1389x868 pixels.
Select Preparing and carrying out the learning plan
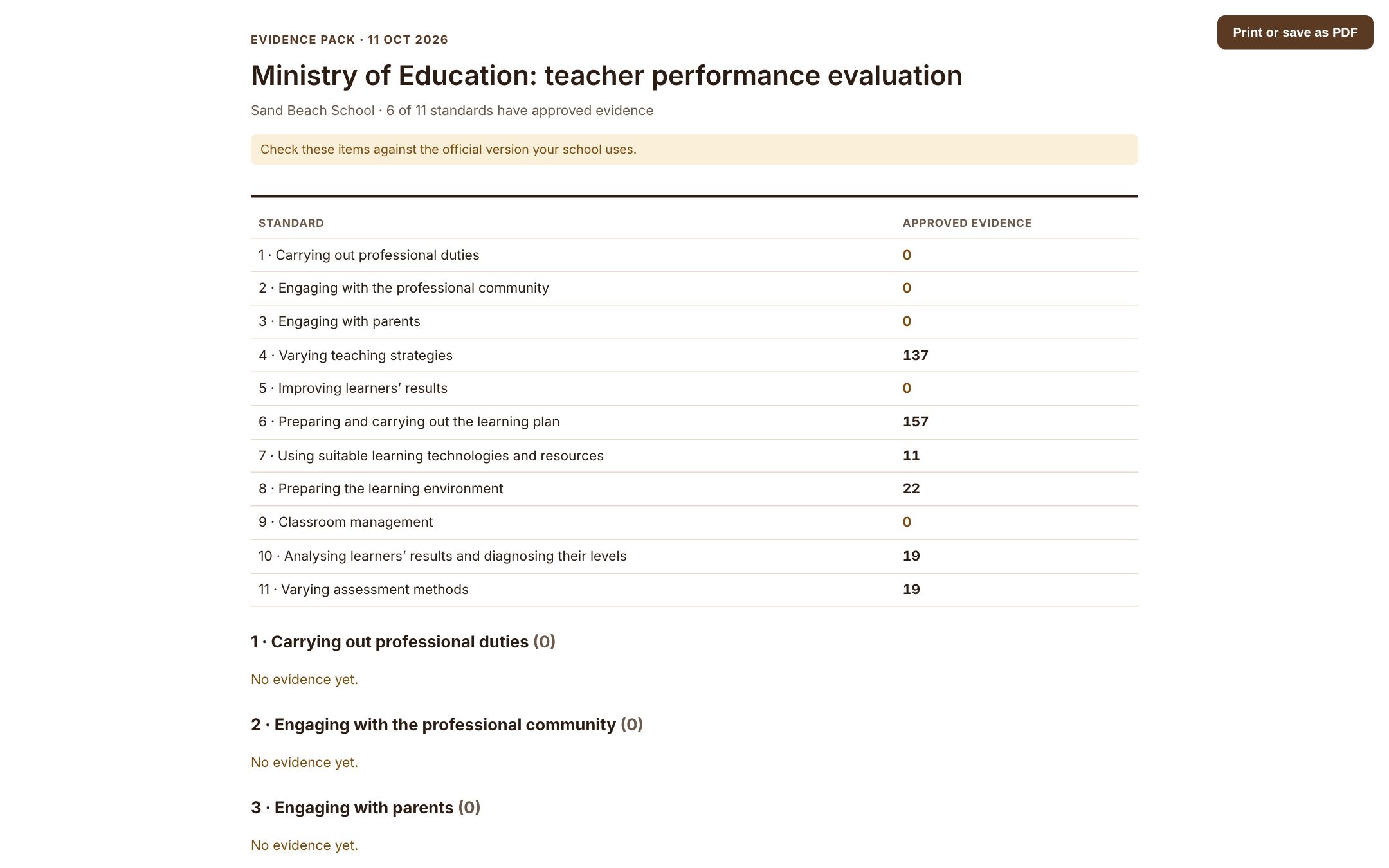tap(694, 422)
